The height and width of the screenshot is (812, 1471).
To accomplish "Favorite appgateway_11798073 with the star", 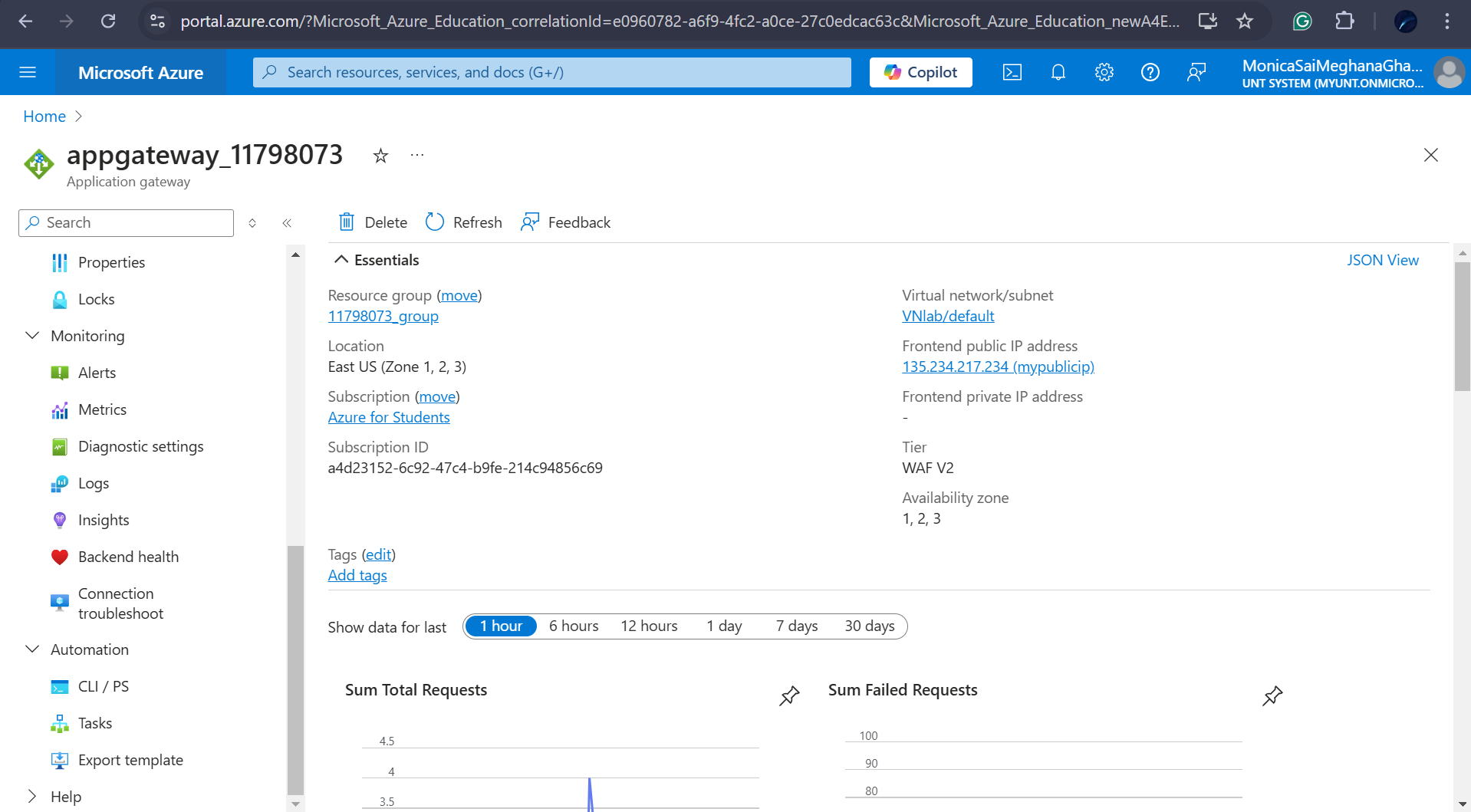I will [380, 156].
